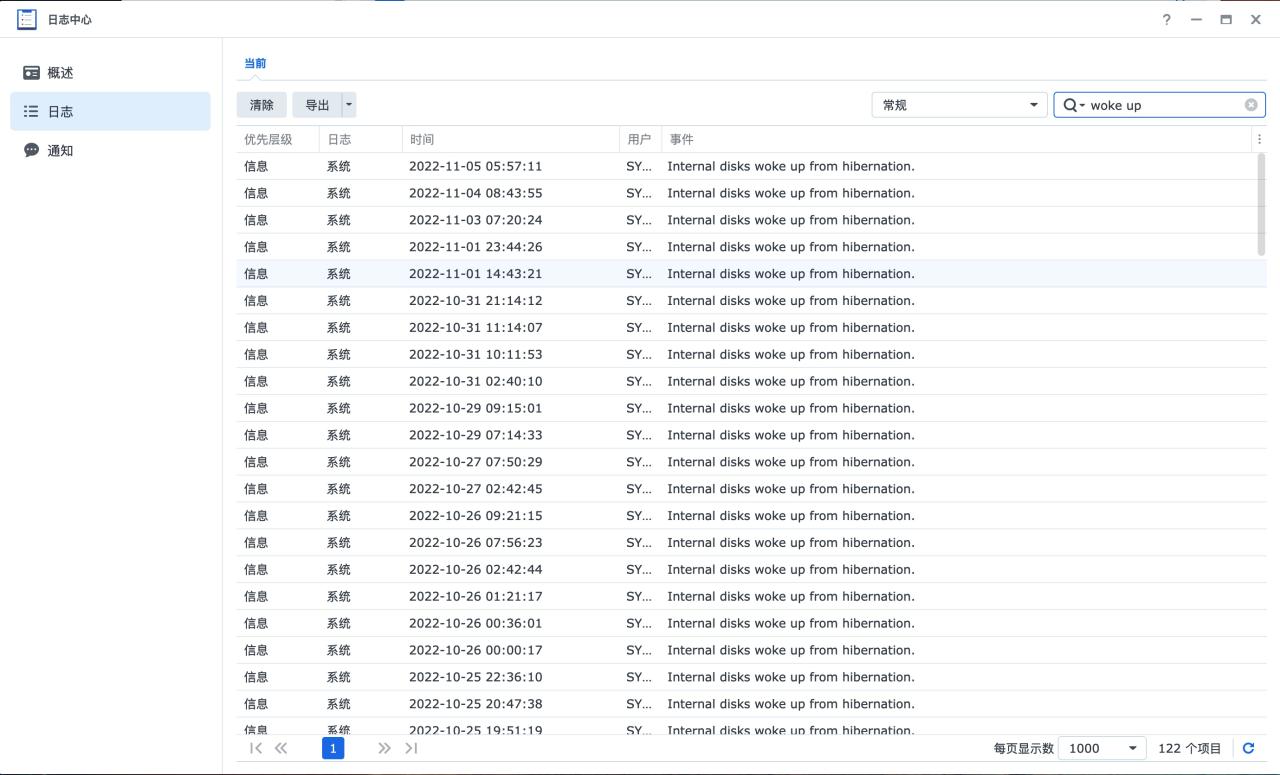Viewport: 1280px width, 775px height.
Task: Open 通知 notifications in sidebar
Action: [60, 151]
